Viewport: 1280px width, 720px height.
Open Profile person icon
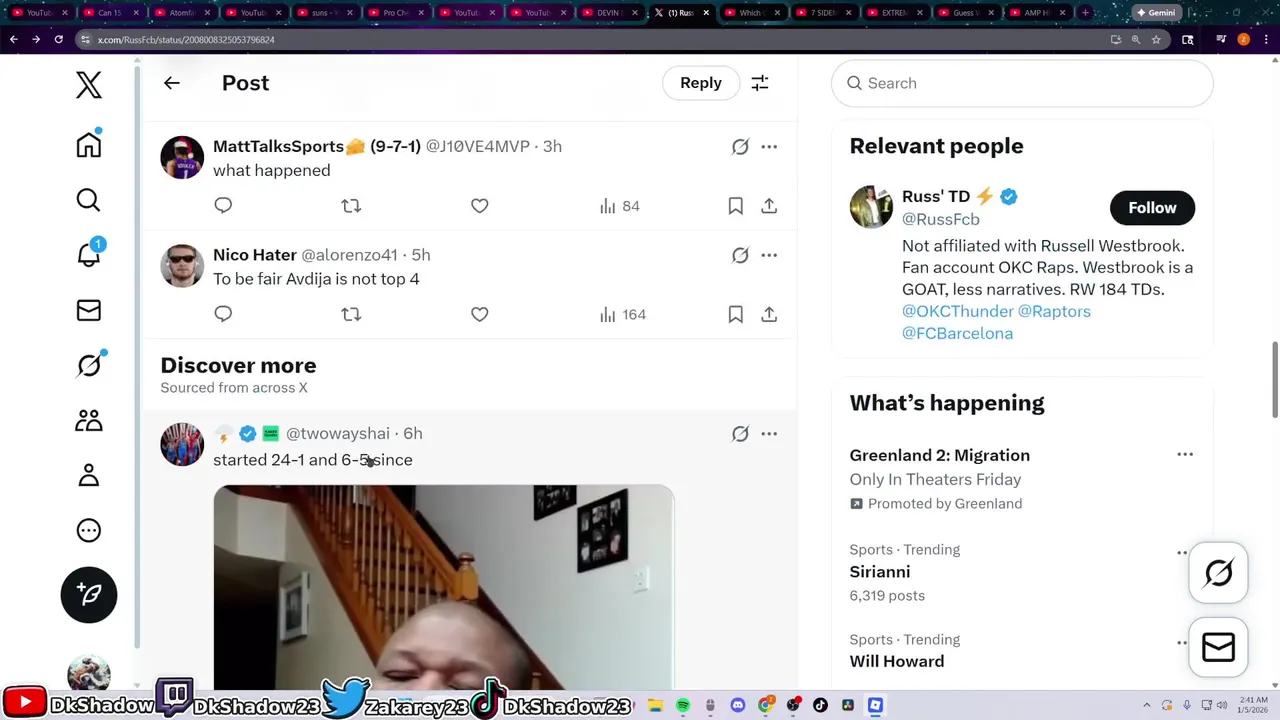pyautogui.click(x=89, y=475)
